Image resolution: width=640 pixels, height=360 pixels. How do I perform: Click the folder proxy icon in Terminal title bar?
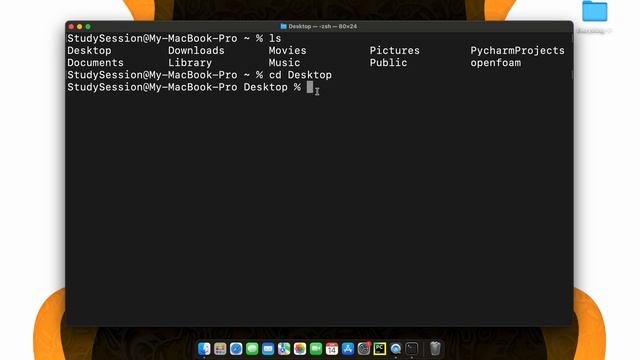pos(283,26)
